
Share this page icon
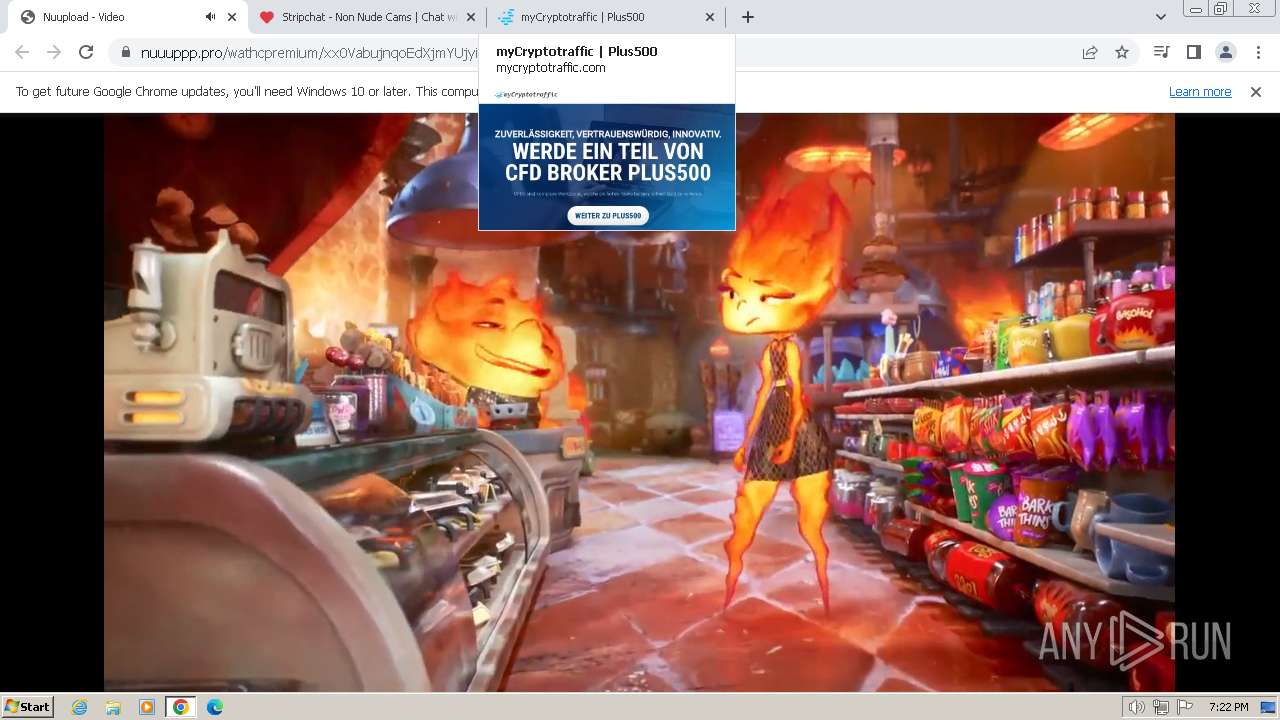click(1090, 52)
